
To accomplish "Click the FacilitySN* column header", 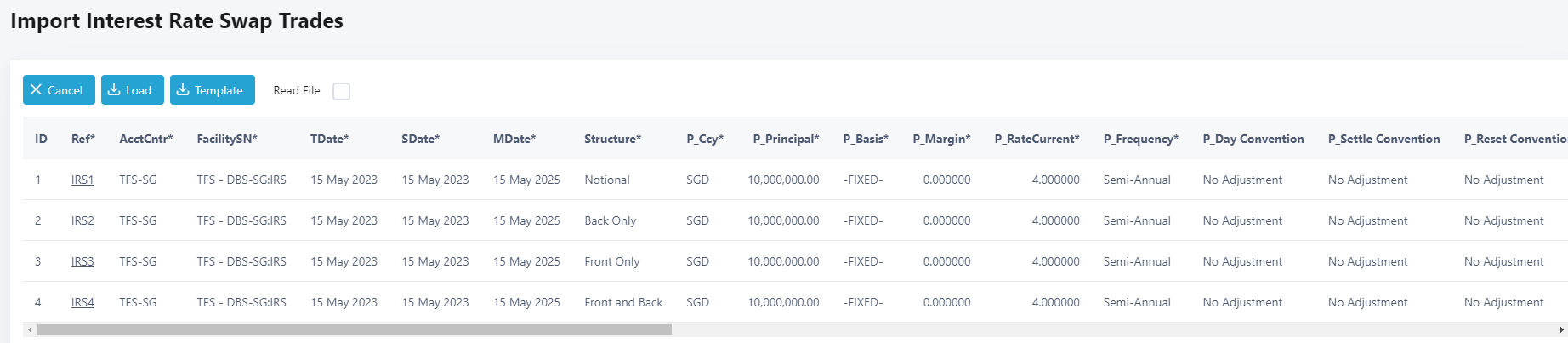I will pyautogui.click(x=227, y=139).
